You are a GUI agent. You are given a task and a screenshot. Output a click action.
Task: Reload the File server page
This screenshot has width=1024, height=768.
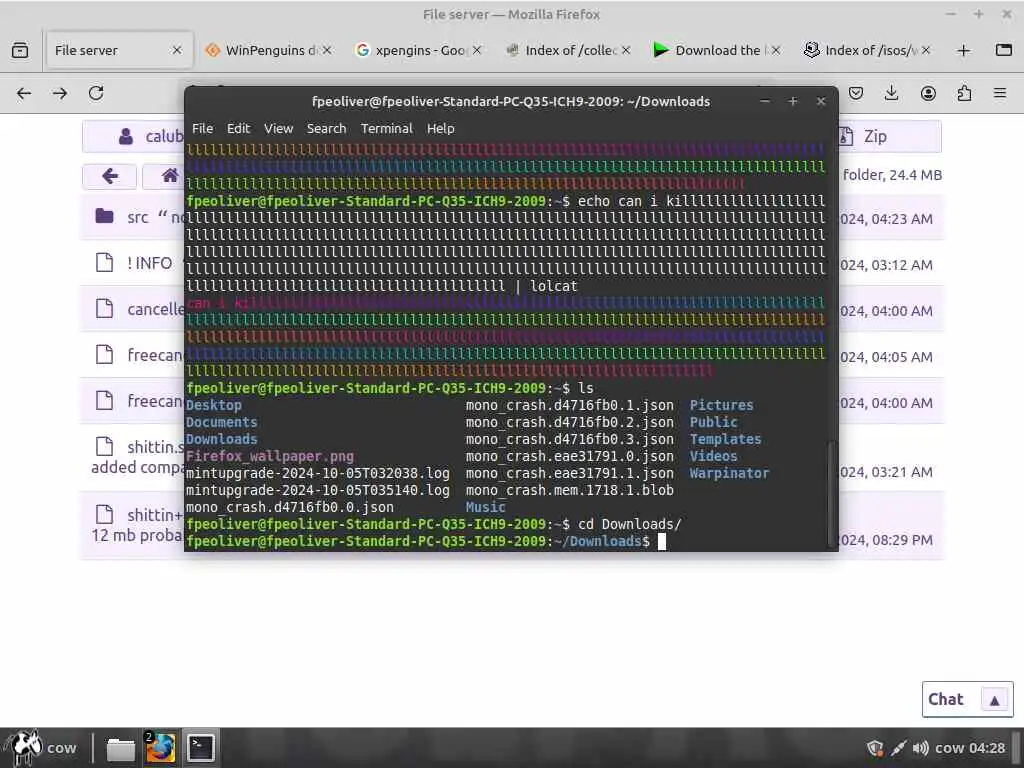pos(96,93)
